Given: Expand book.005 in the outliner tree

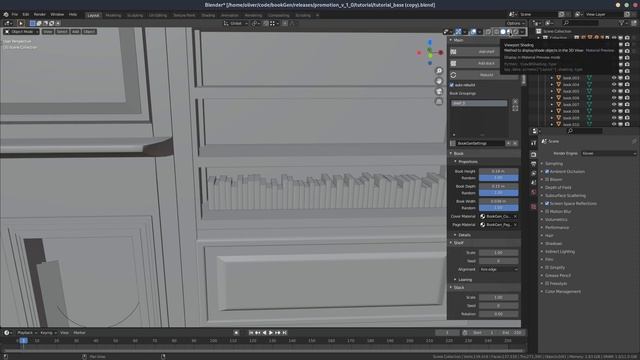Looking at the screenshot, I should click(x=551, y=91).
